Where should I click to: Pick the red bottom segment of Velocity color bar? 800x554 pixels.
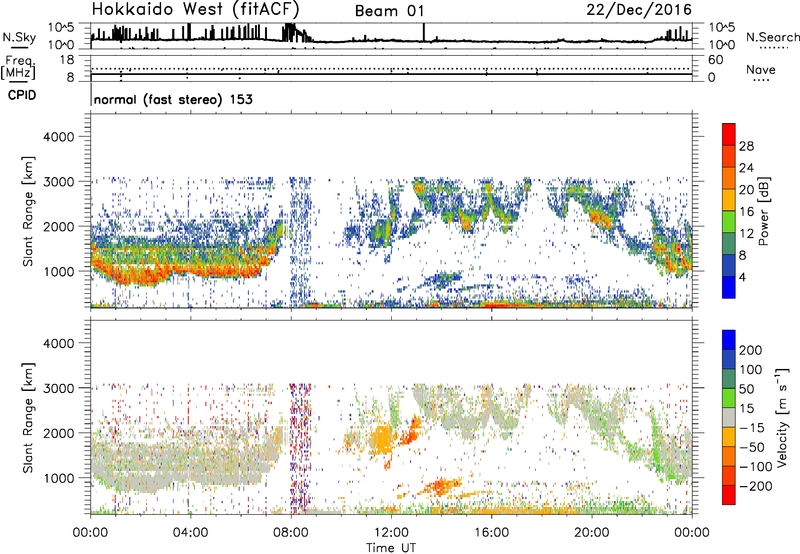click(729, 495)
